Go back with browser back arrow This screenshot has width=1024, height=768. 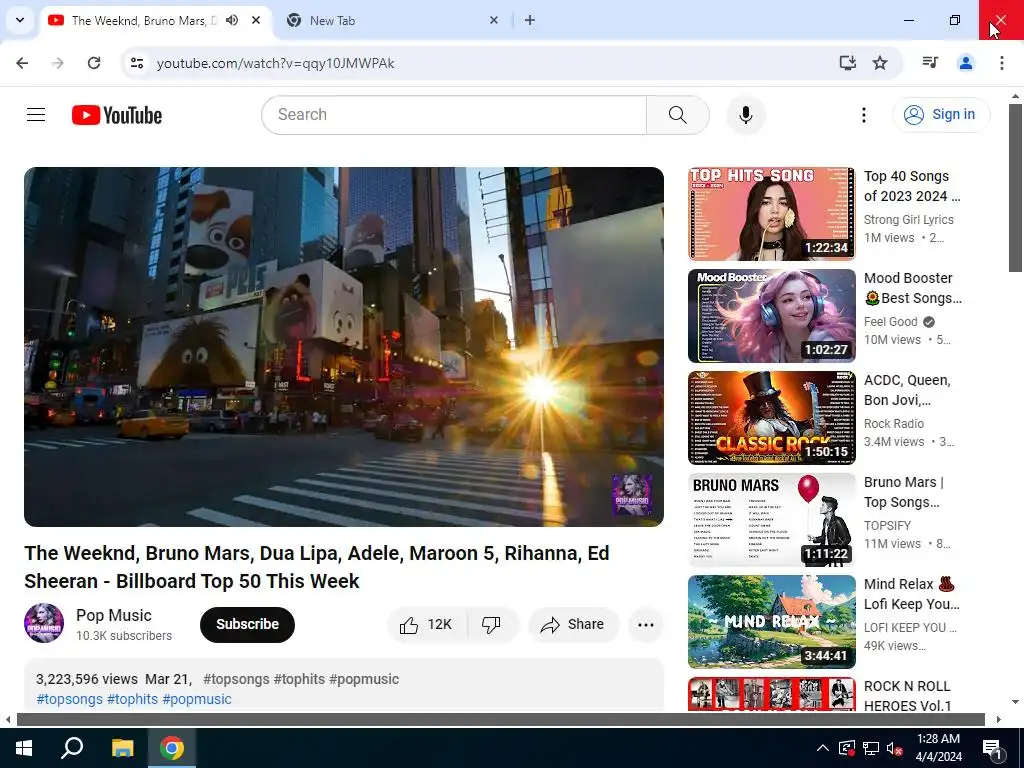(x=22, y=63)
